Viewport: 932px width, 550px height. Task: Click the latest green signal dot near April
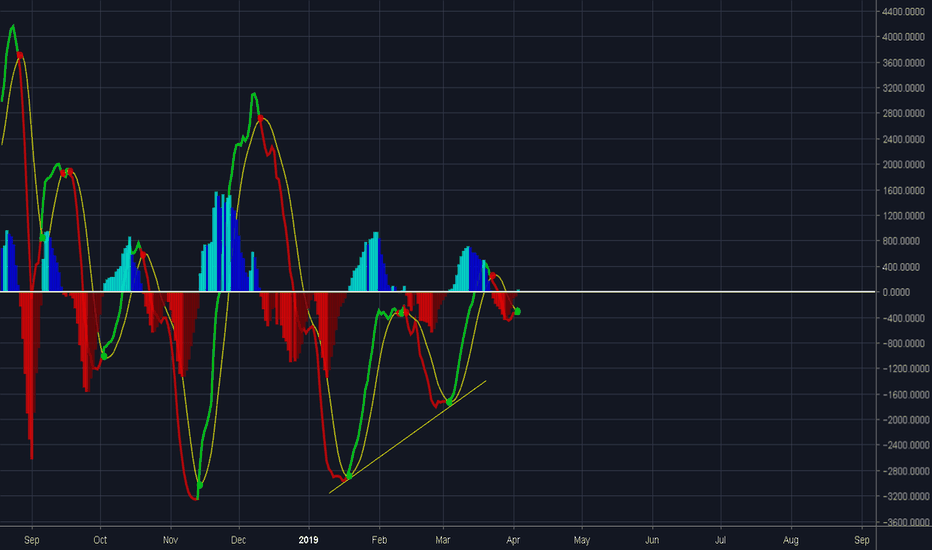coord(517,312)
